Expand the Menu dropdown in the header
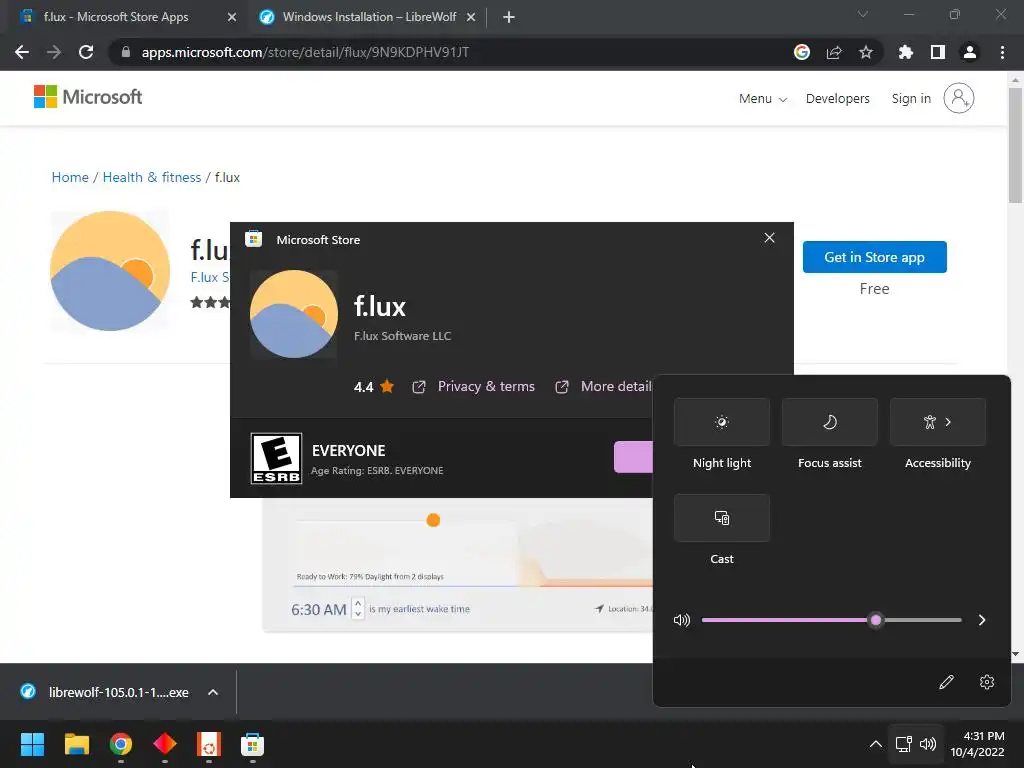 762,99
